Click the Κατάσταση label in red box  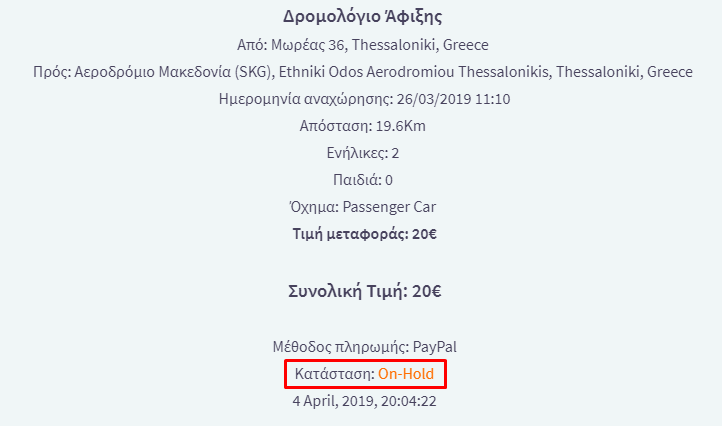[x=335, y=373]
